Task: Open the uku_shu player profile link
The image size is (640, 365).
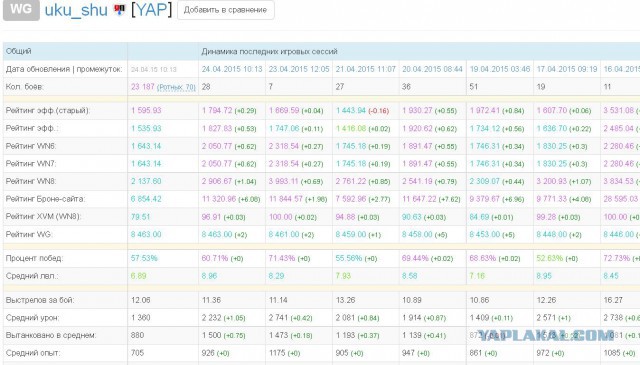Action: pos(76,10)
